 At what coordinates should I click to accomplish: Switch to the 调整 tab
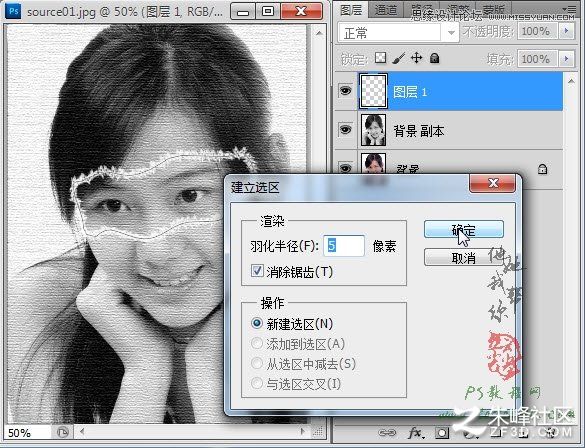[x=457, y=10]
